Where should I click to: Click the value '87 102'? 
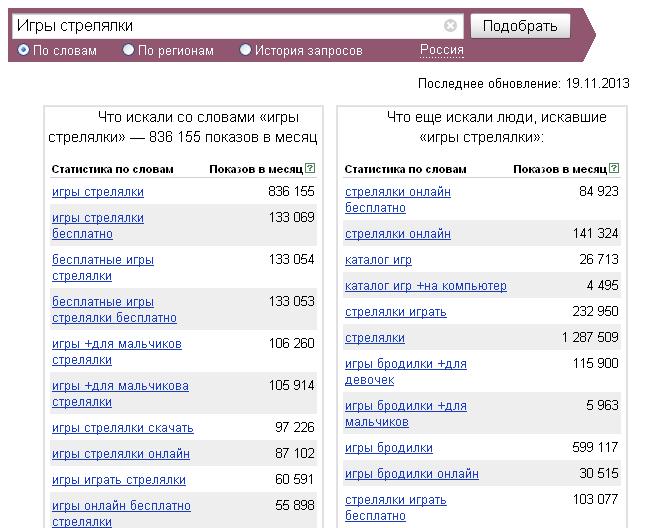(295, 453)
